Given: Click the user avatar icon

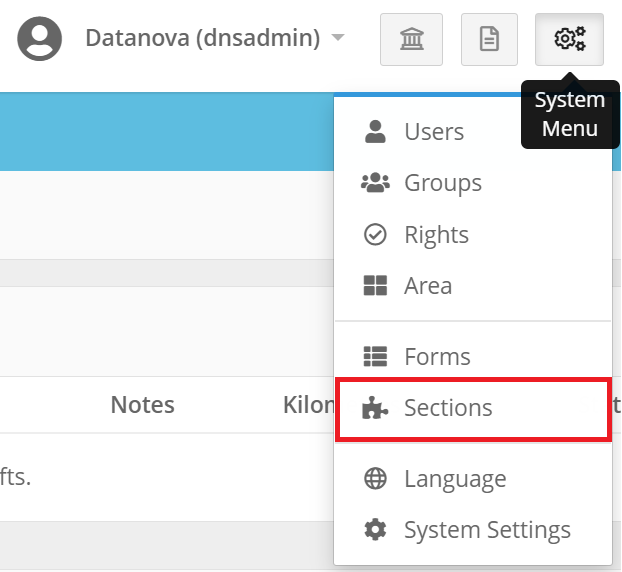Looking at the screenshot, I should (39, 38).
